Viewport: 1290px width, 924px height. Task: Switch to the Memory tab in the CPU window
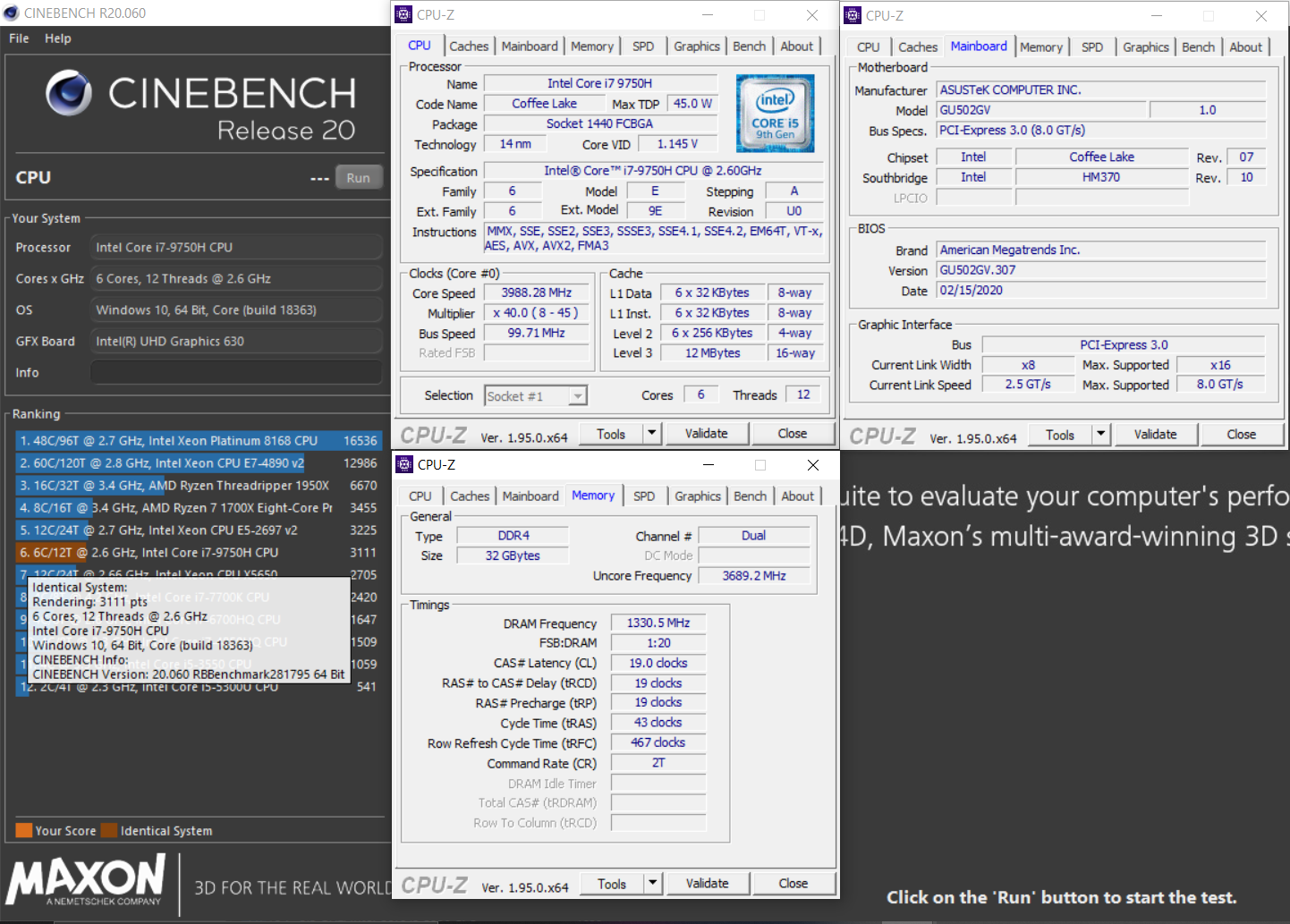592,47
